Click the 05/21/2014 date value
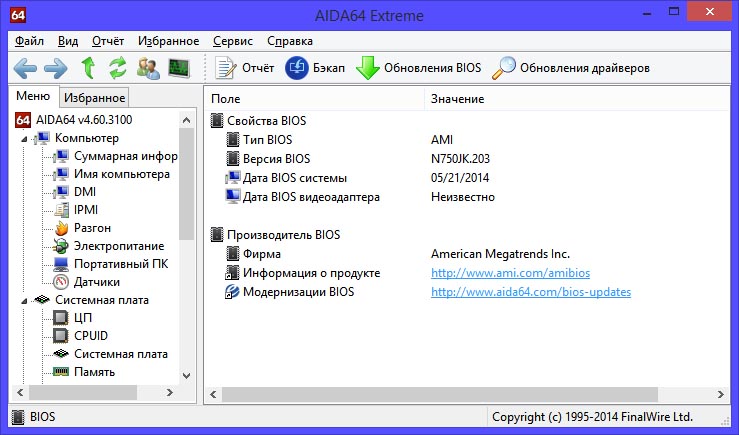This screenshot has height=435, width=739. [460, 178]
